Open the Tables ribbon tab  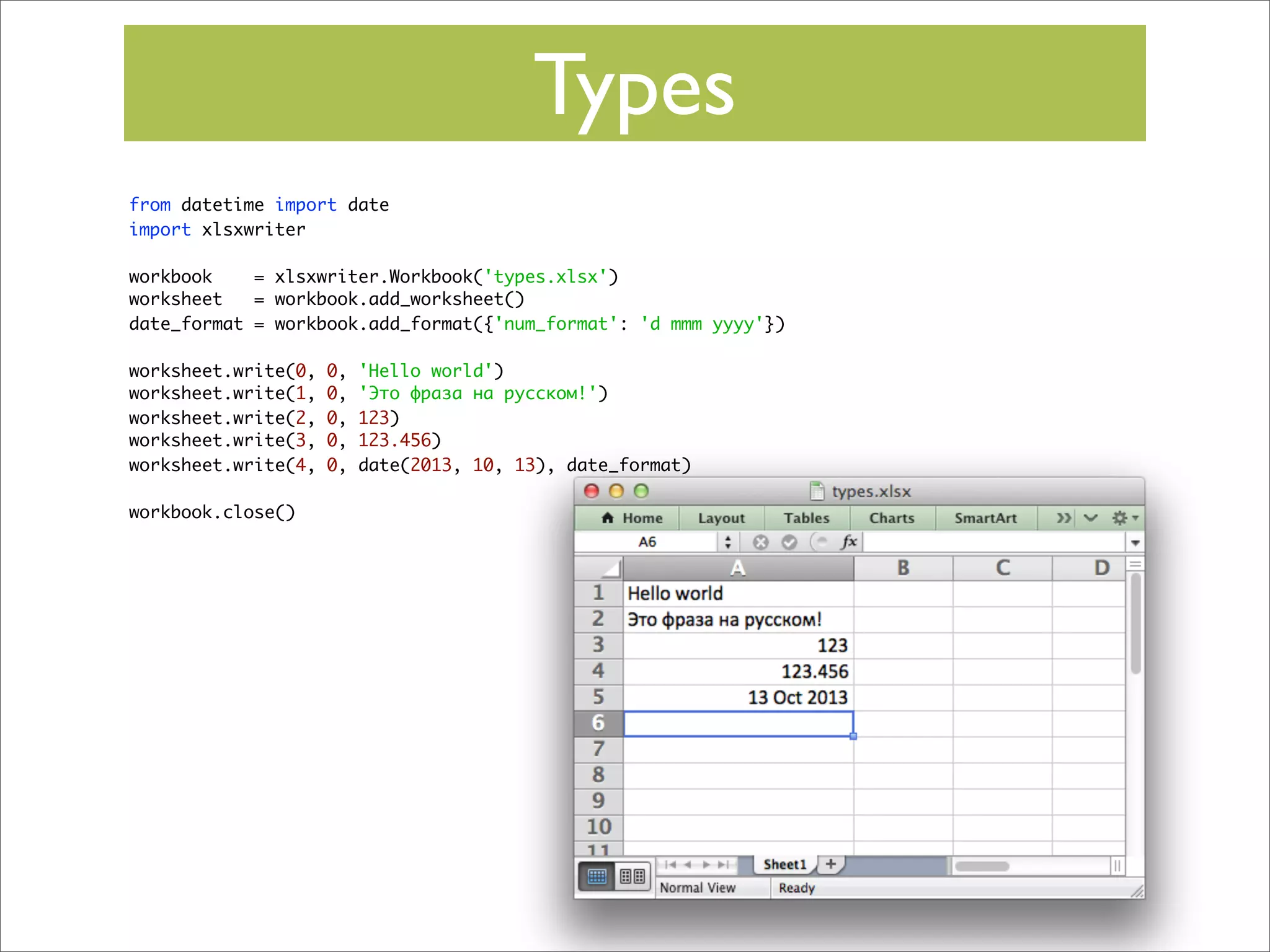click(x=806, y=518)
